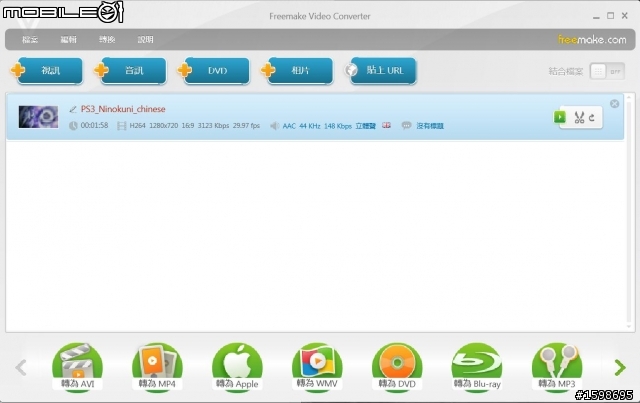Screen dimensions: 640x403
Task: Add a disc with the DVD button
Action: (215, 71)
